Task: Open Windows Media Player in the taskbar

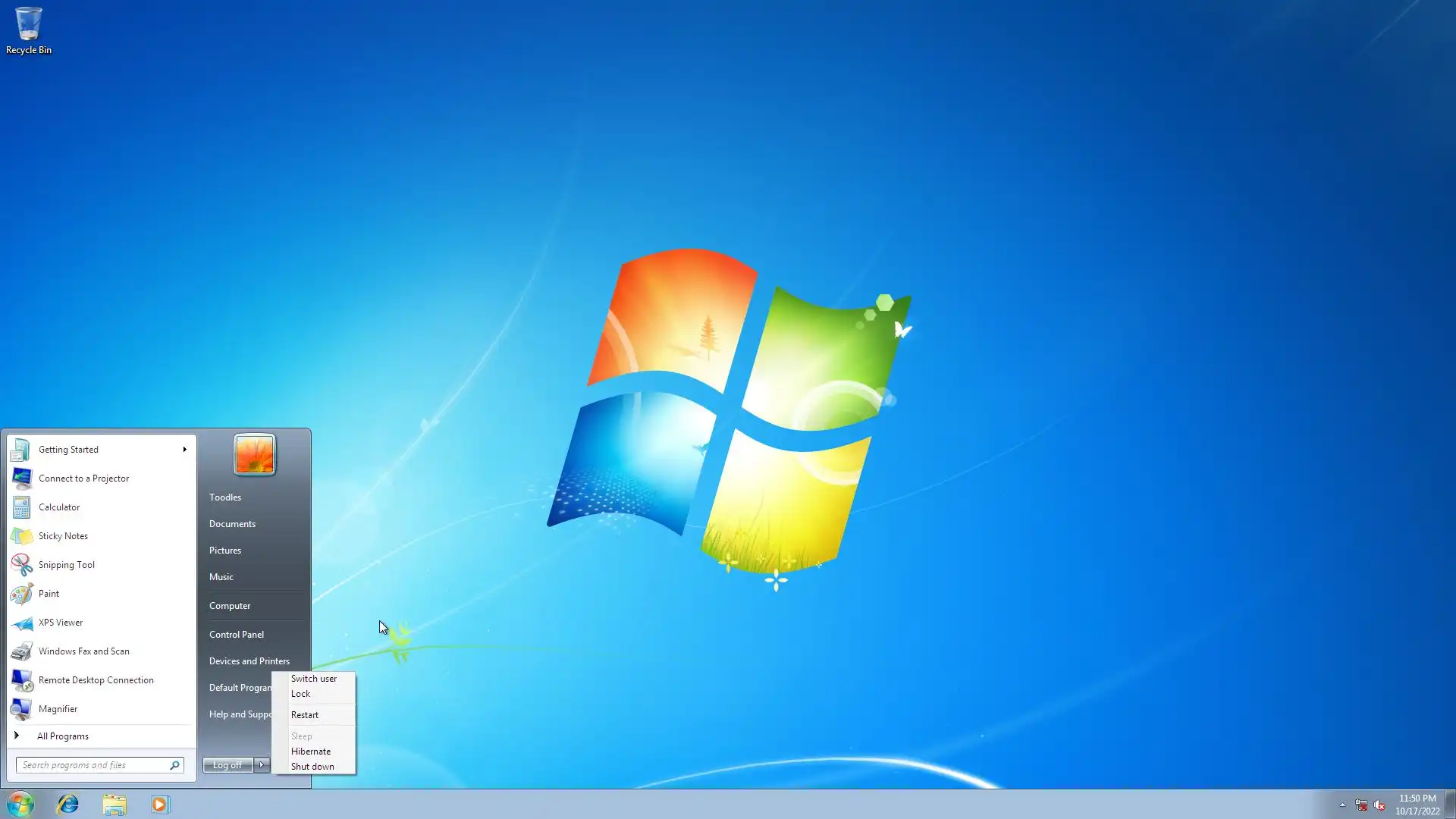Action: click(x=160, y=804)
